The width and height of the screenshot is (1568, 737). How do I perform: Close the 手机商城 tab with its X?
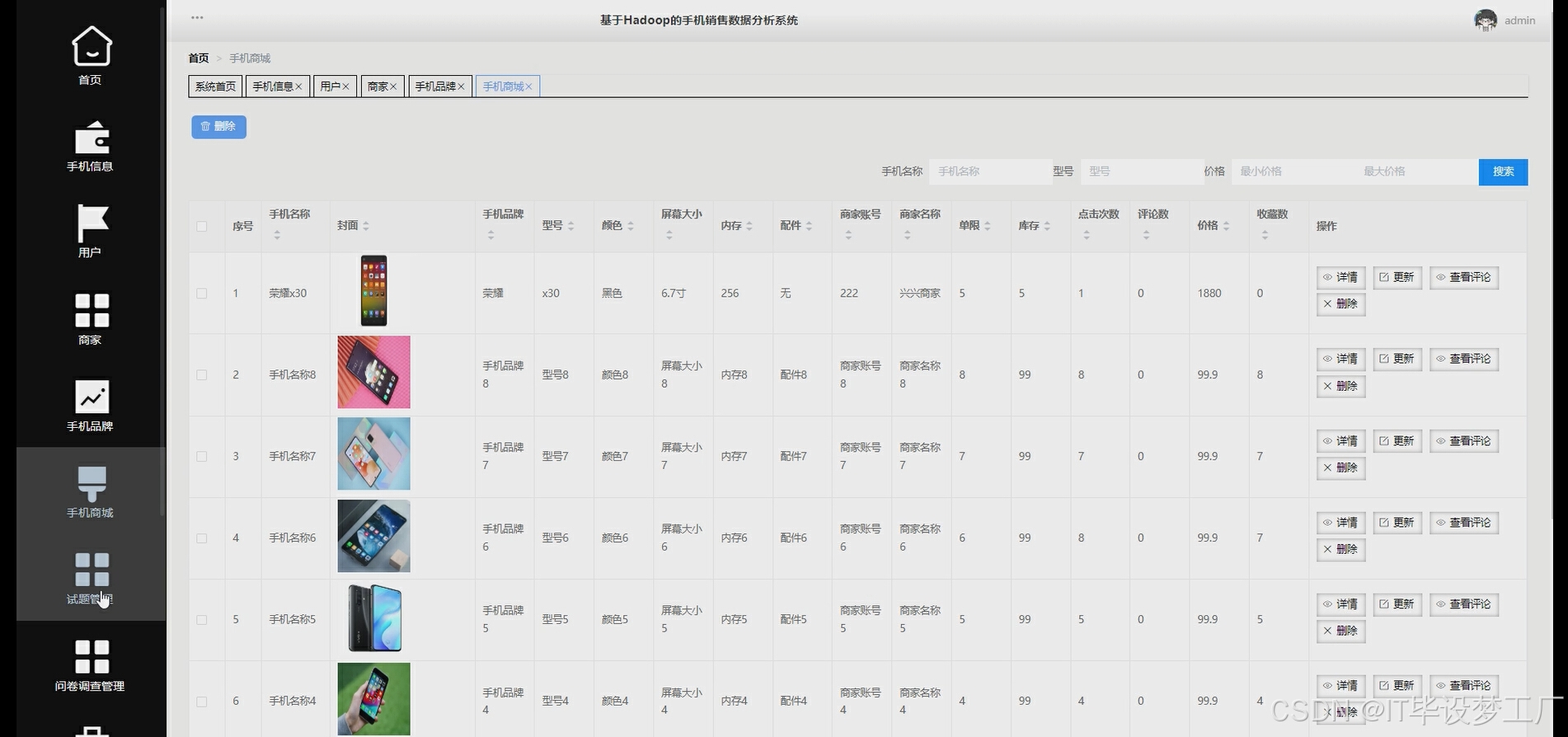click(x=528, y=87)
